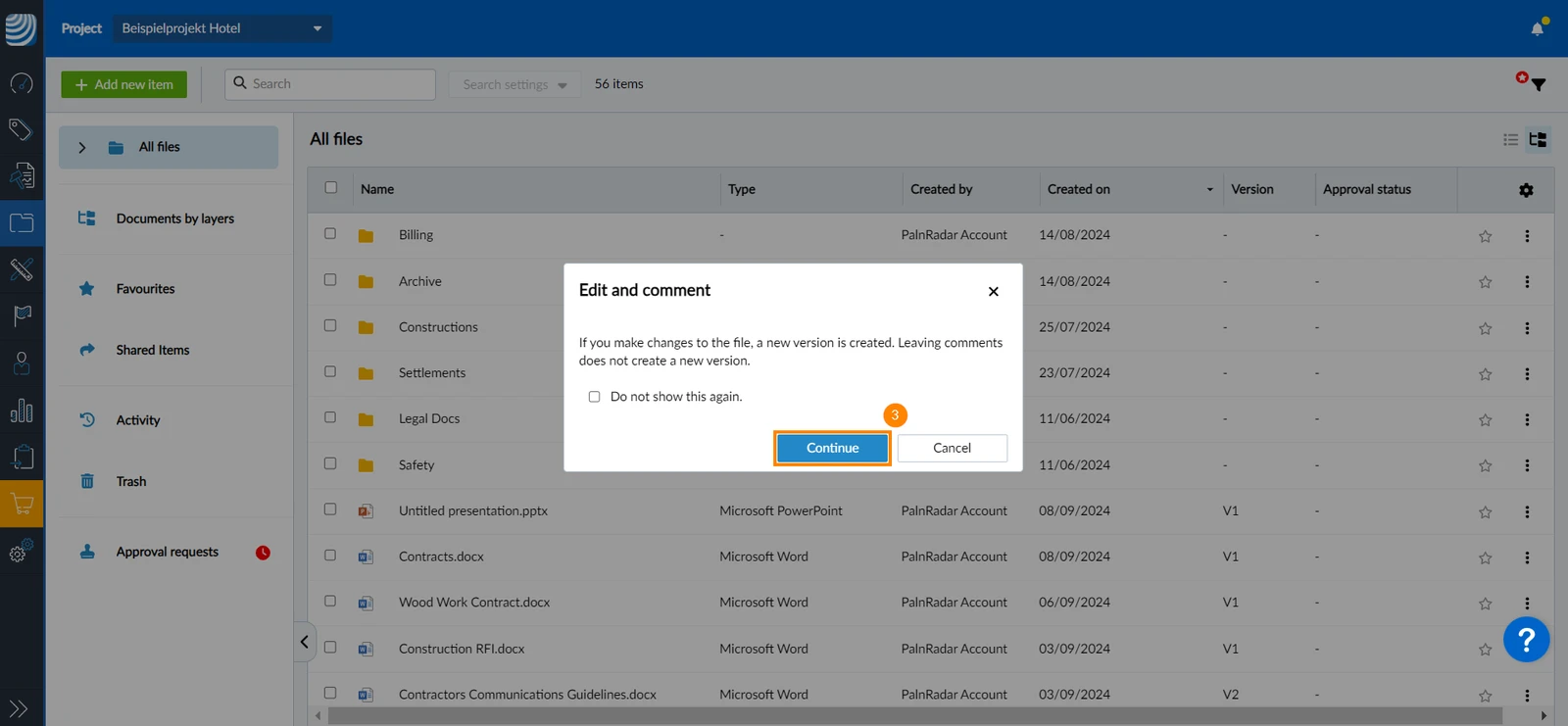The image size is (1568, 726).
Task: Click the Cancel button in dialog
Action: pyautogui.click(x=952, y=448)
